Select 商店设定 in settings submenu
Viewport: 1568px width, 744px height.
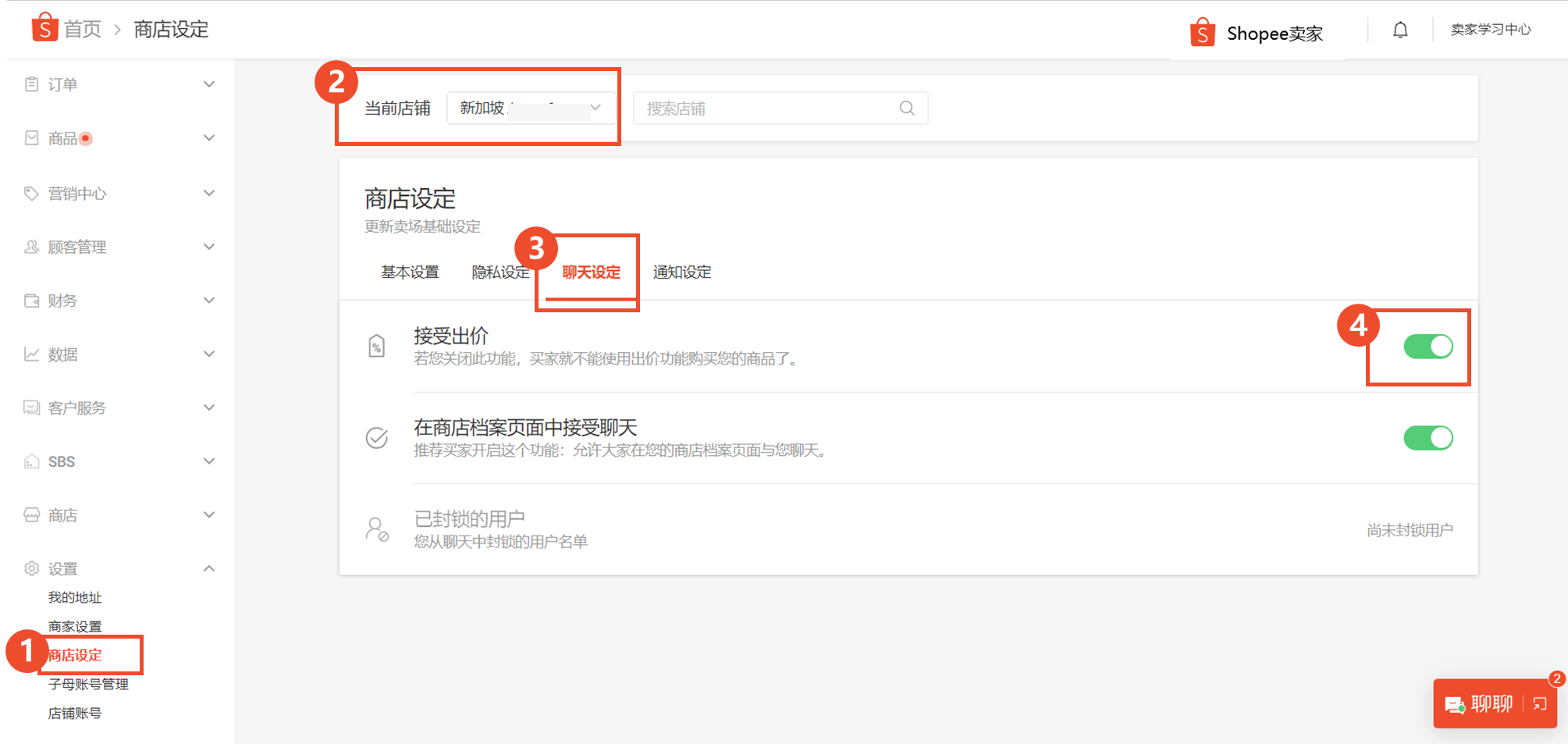pos(75,655)
